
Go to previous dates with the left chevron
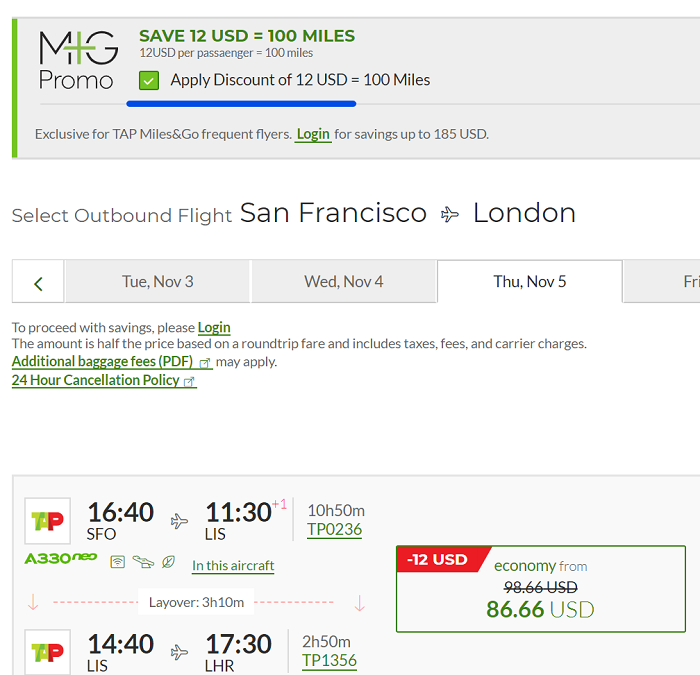point(38,283)
